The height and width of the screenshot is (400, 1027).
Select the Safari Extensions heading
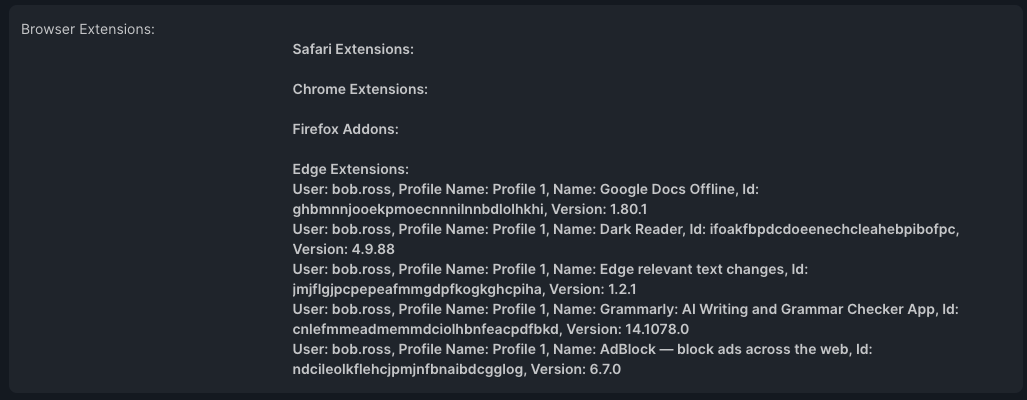click(353, 49)
